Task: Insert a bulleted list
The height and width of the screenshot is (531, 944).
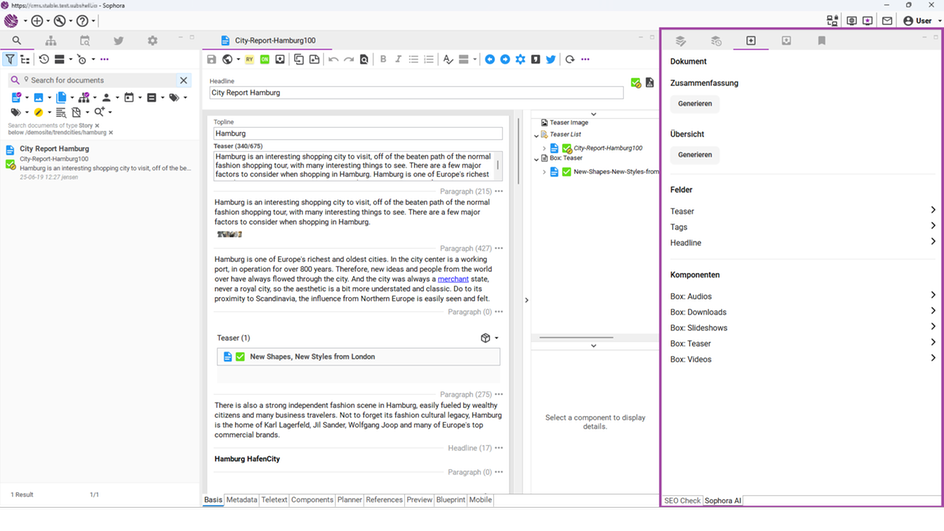Action: click(x=413, y=59)
